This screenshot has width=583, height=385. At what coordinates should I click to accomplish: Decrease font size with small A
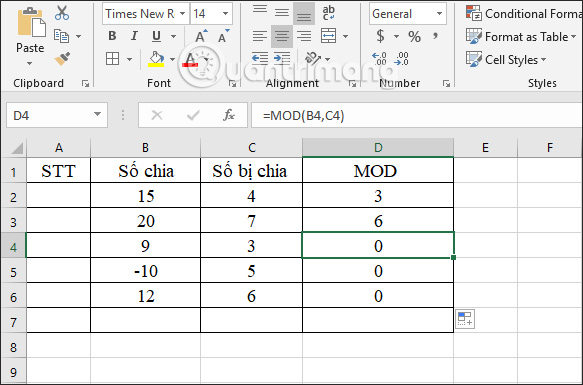(224, 36)
